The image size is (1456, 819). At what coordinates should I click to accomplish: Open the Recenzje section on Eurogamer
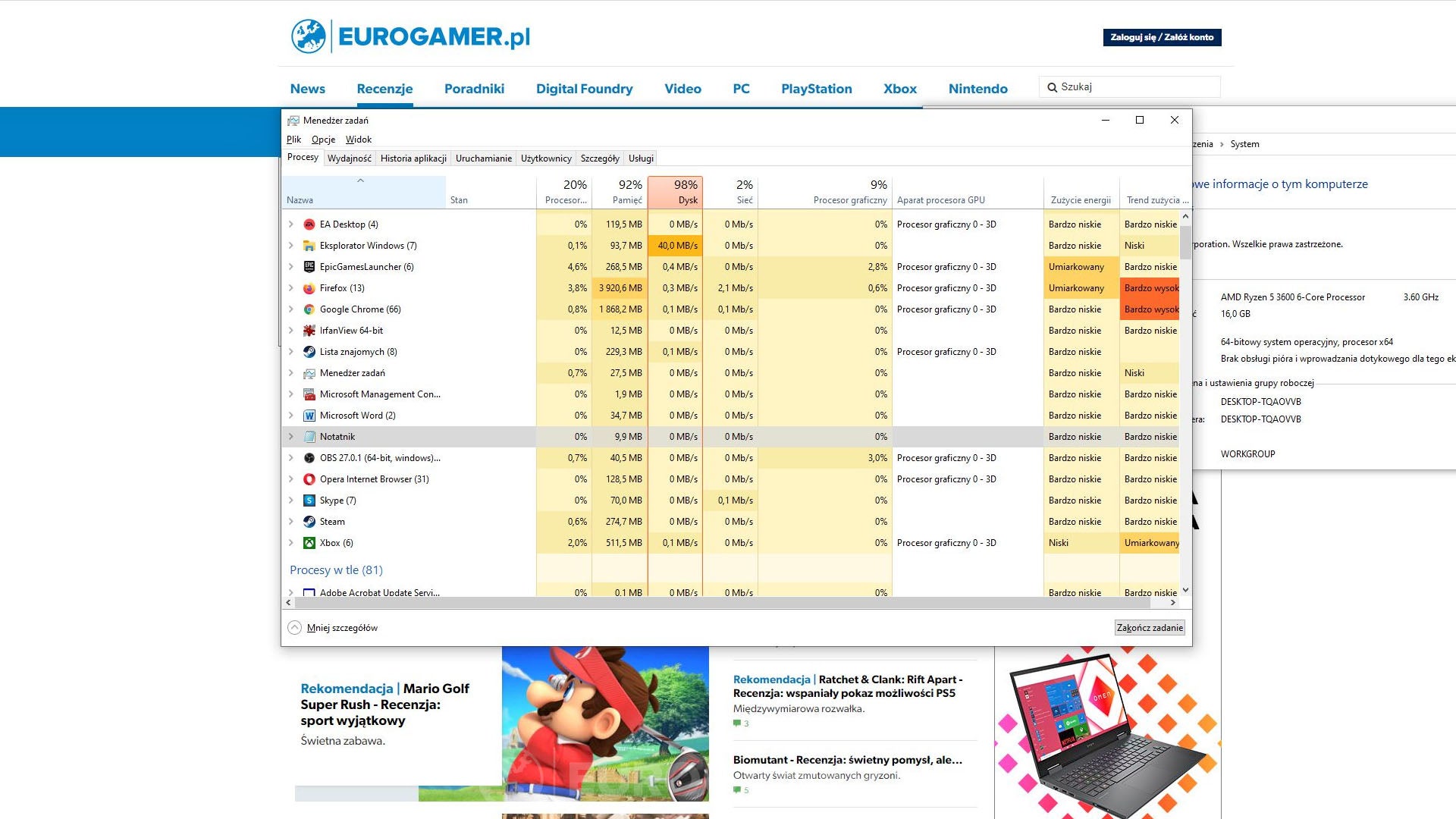tap(384, 89)
